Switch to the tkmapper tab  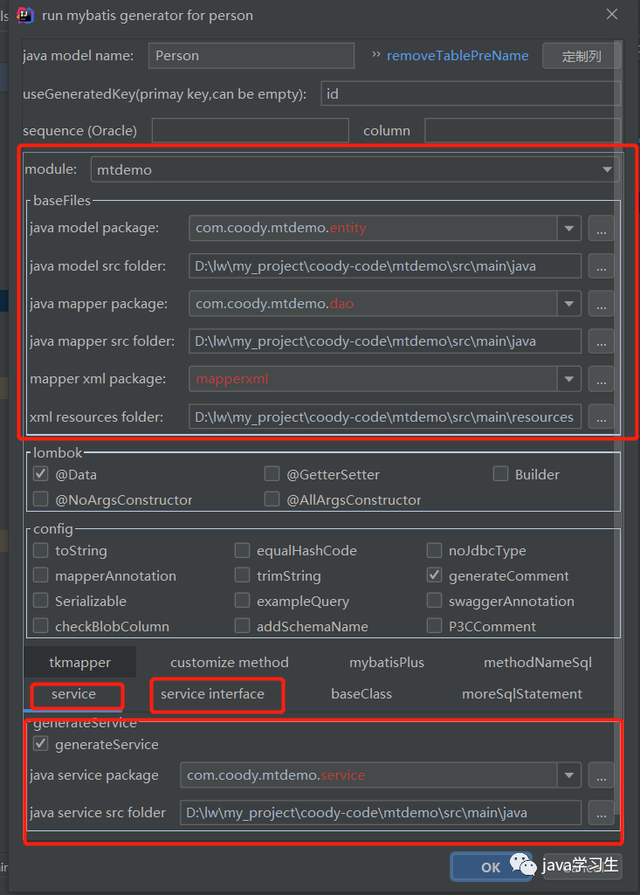[80, 662]
